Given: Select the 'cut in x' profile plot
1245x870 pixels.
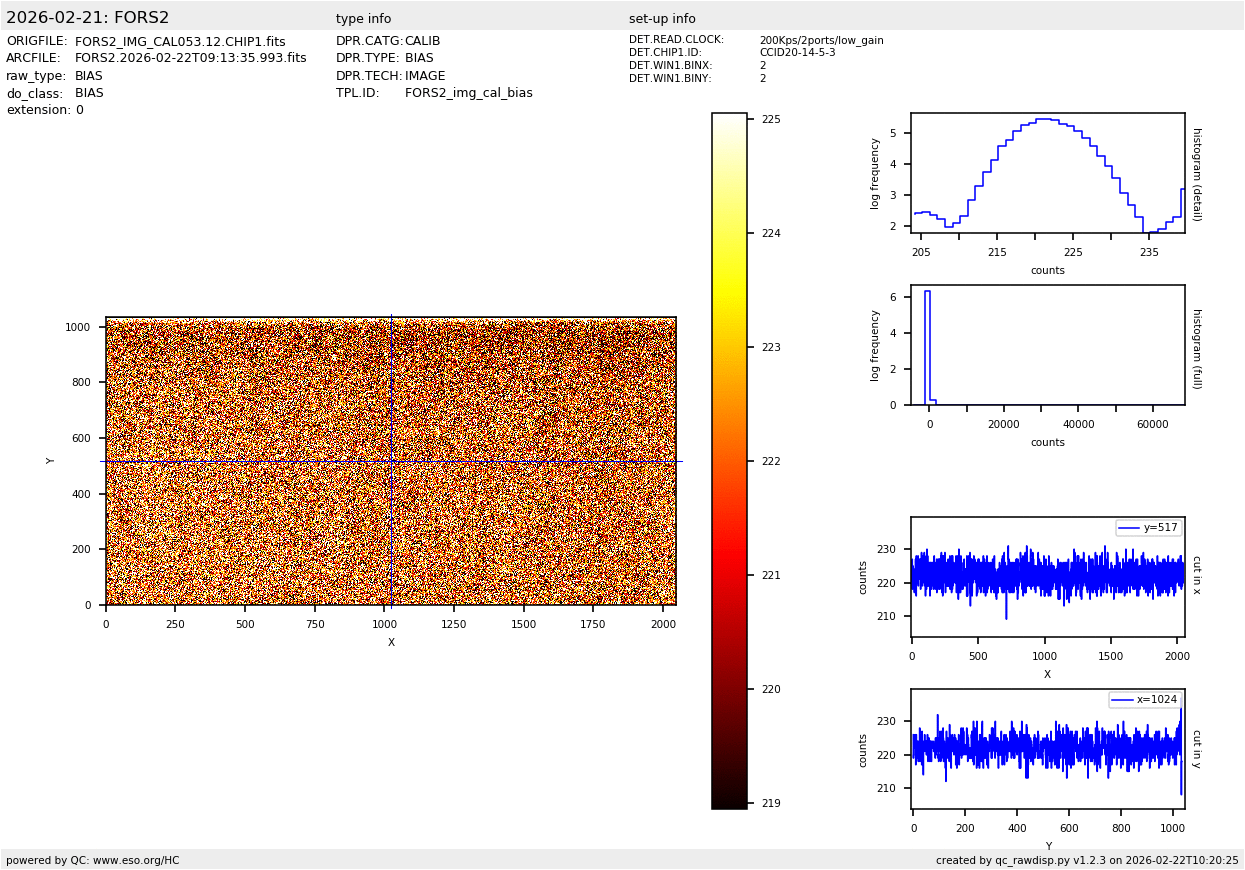Looking at the screenshot, I should [1047, 577].
